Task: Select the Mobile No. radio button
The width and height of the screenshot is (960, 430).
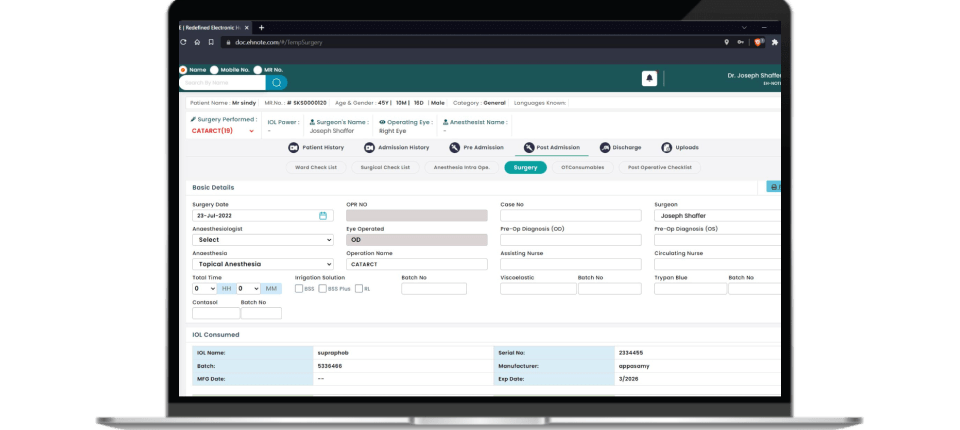Action: (x=214, y=70)
